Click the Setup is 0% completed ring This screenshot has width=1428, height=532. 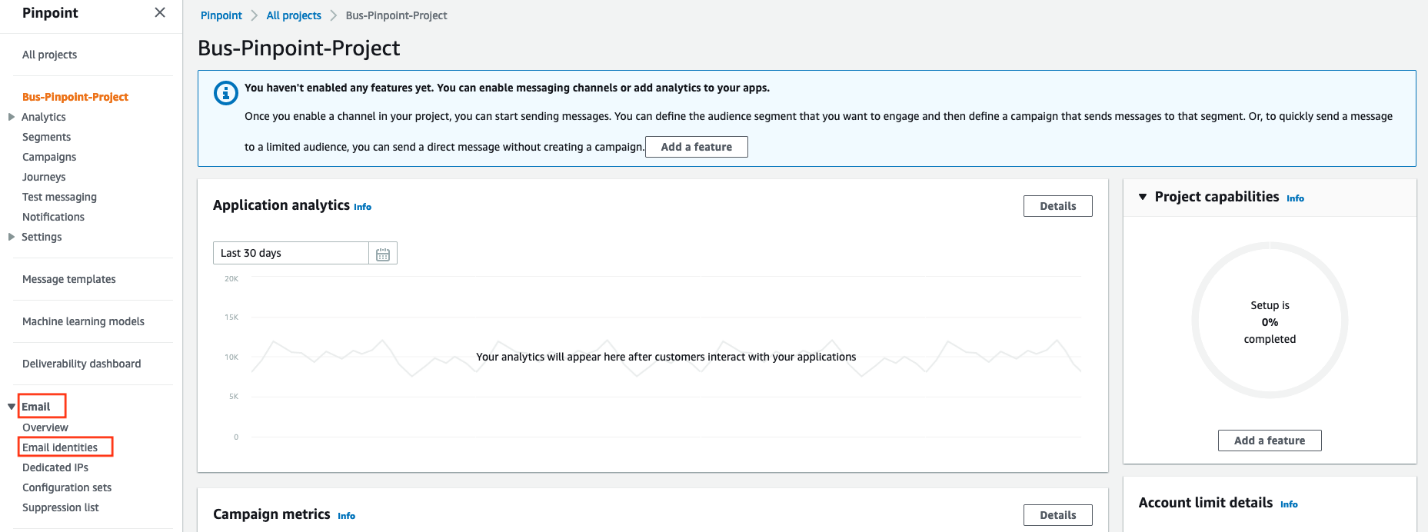(x=1270, y=322)
